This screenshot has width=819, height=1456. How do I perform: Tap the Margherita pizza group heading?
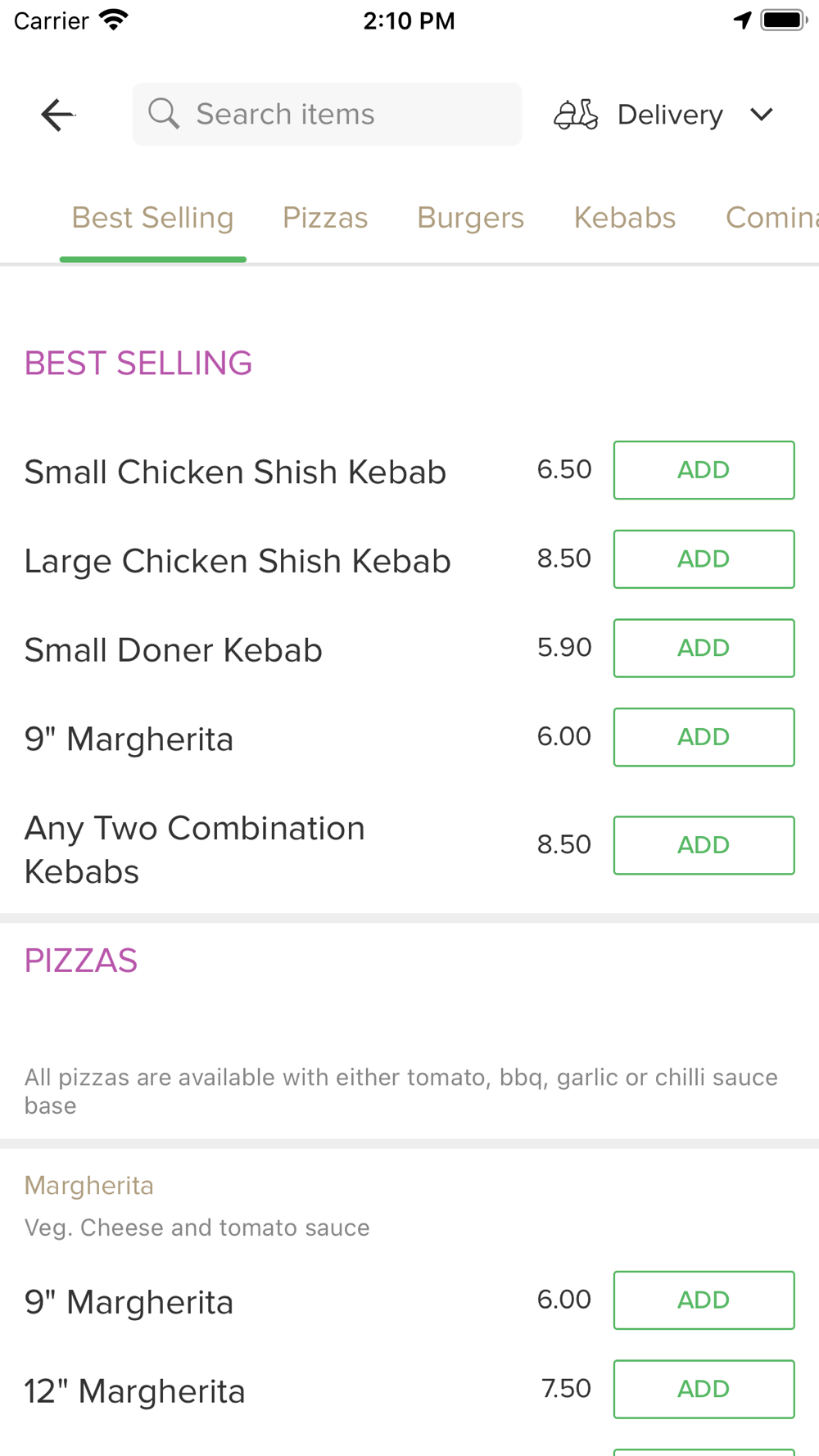click(89, 1185)
